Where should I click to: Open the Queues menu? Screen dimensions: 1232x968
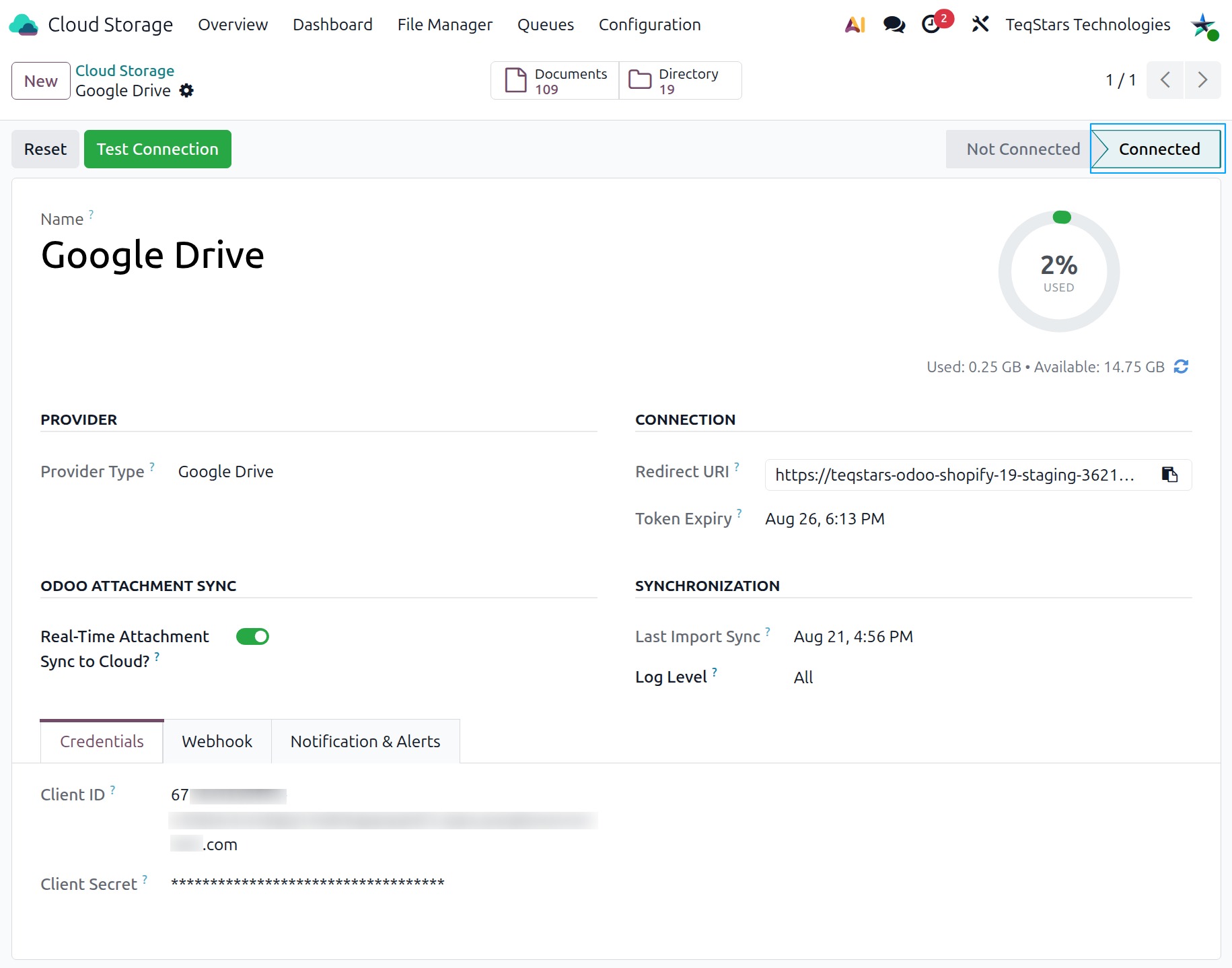(546, 25)
